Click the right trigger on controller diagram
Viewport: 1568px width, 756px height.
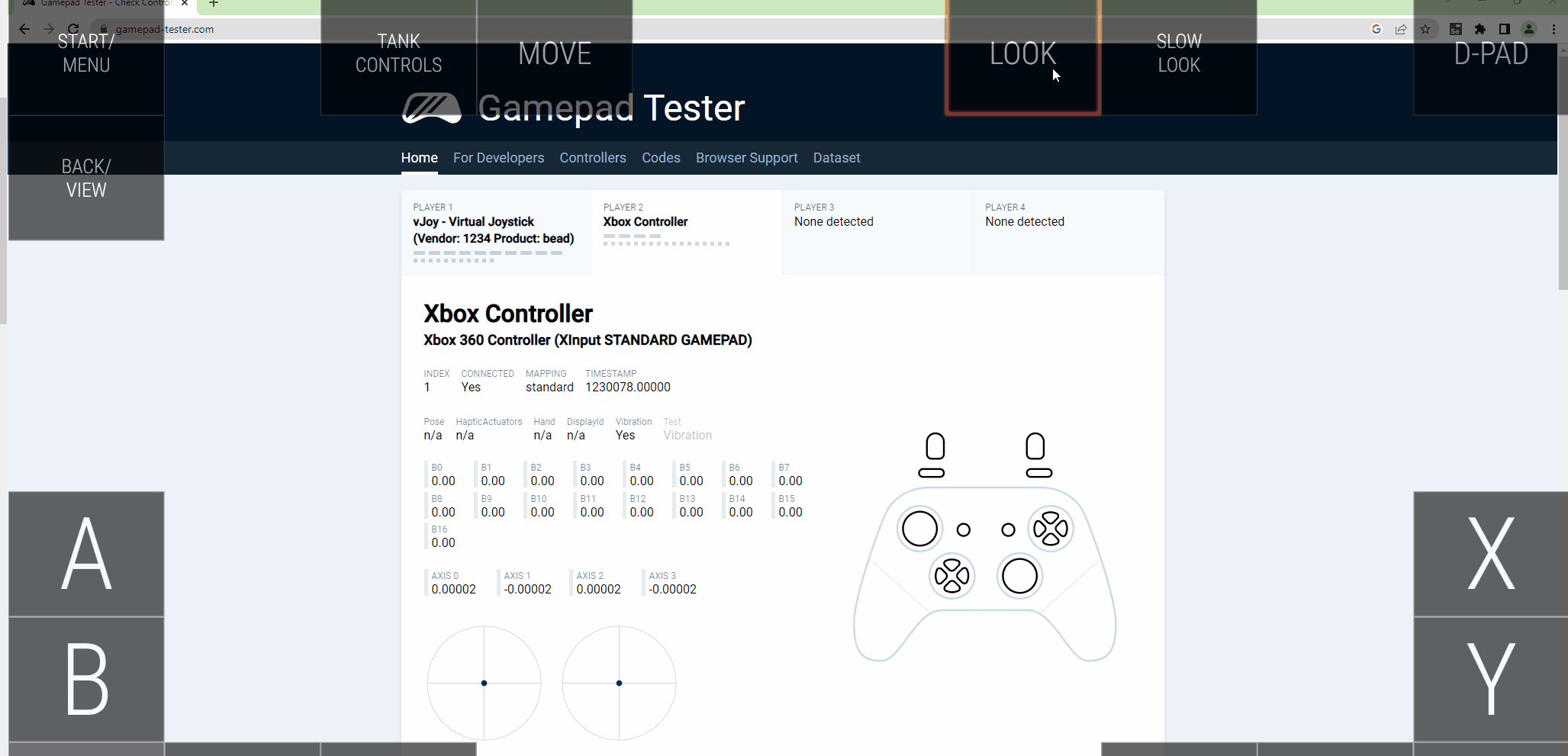[1035, 446]
